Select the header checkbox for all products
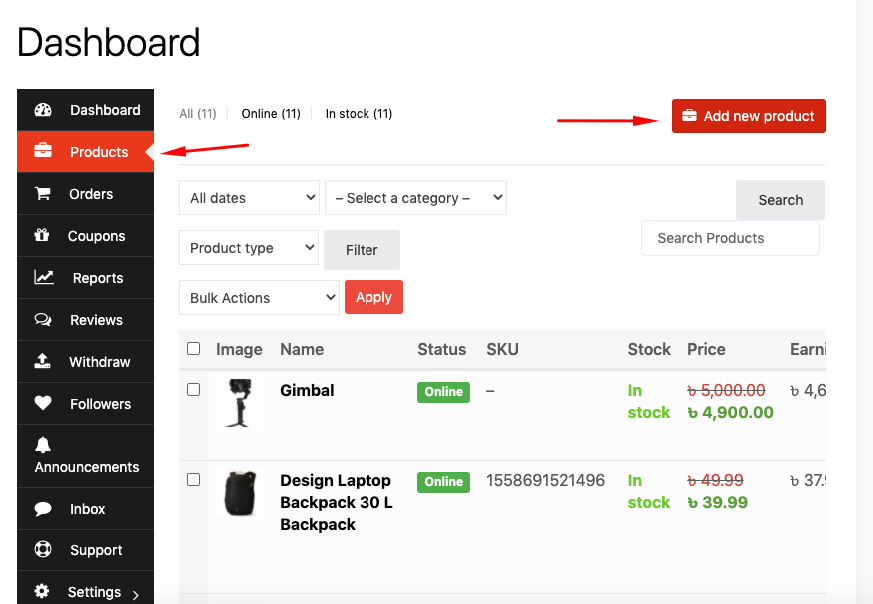This screenshot has height=604, width=873. 193,348
